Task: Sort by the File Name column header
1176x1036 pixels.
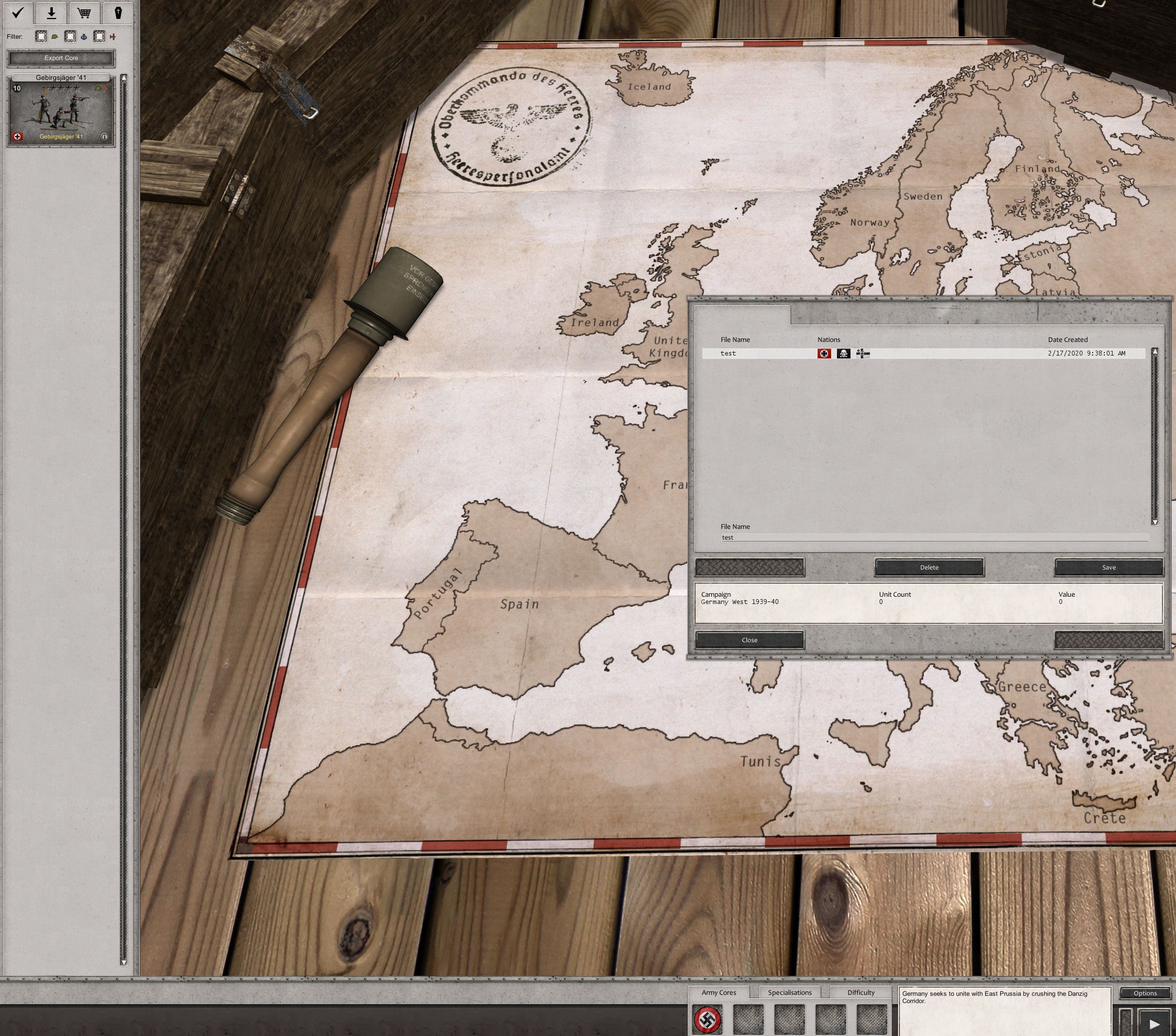Action: [735, 340]
